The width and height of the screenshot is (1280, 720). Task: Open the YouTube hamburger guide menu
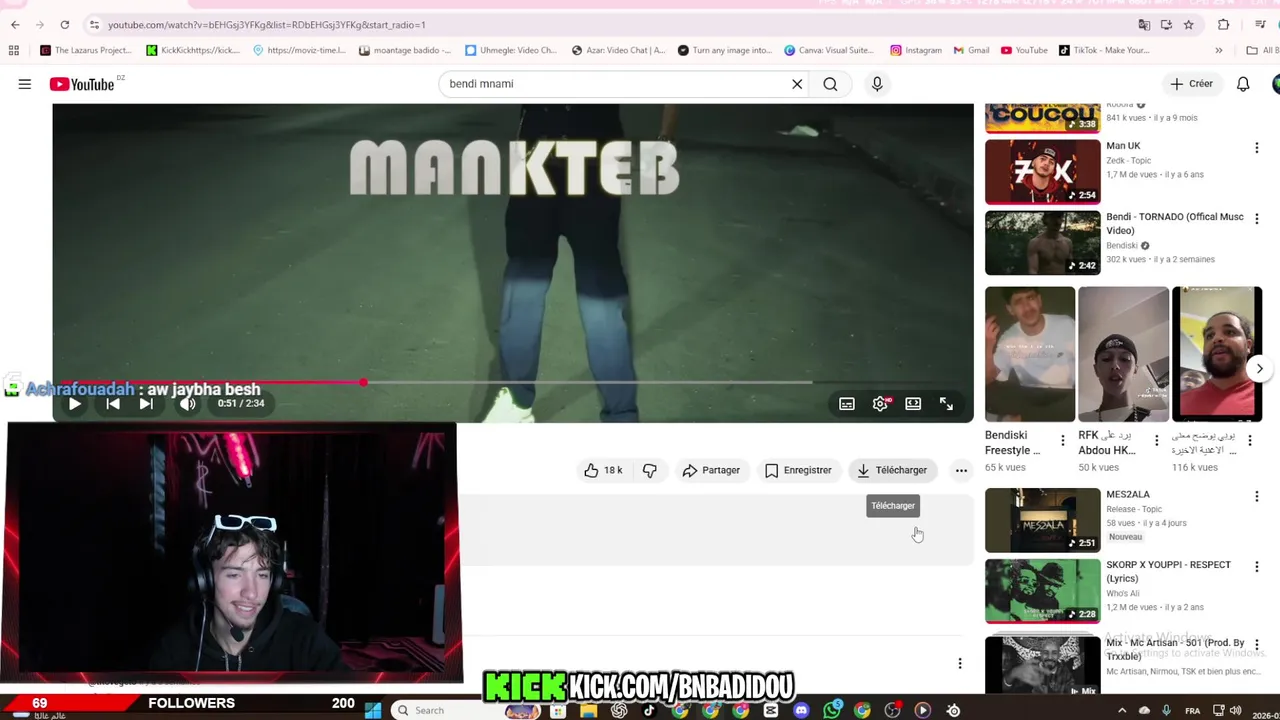tap(24, 84)
